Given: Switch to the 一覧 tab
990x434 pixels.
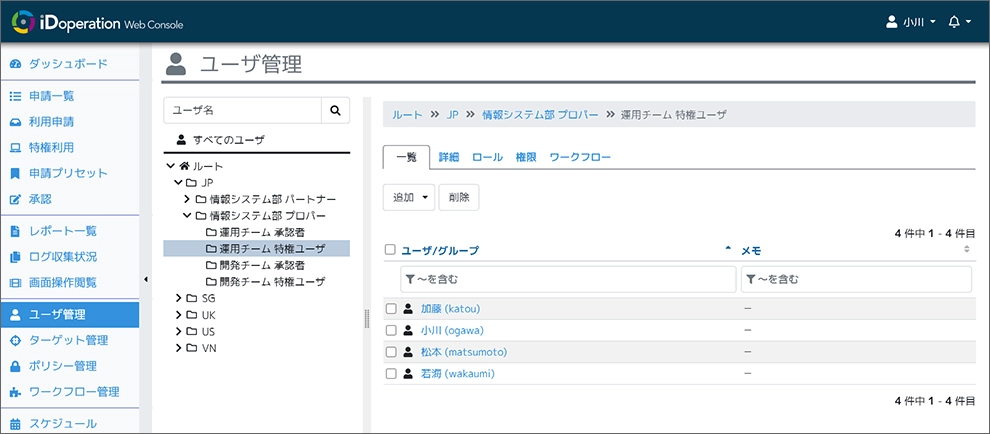Looking at the screenshot, I should pyautogui.click(x=407, y=157).
